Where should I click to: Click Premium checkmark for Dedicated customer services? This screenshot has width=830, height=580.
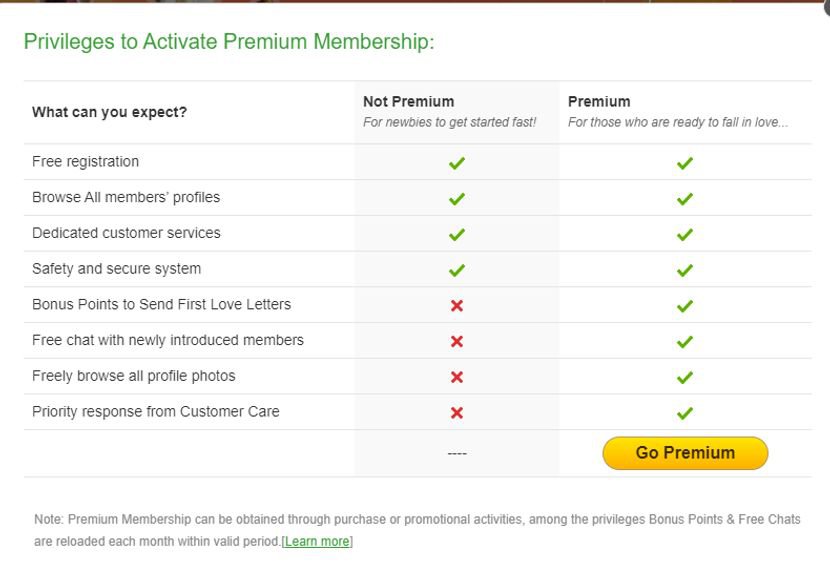[685, 235]
